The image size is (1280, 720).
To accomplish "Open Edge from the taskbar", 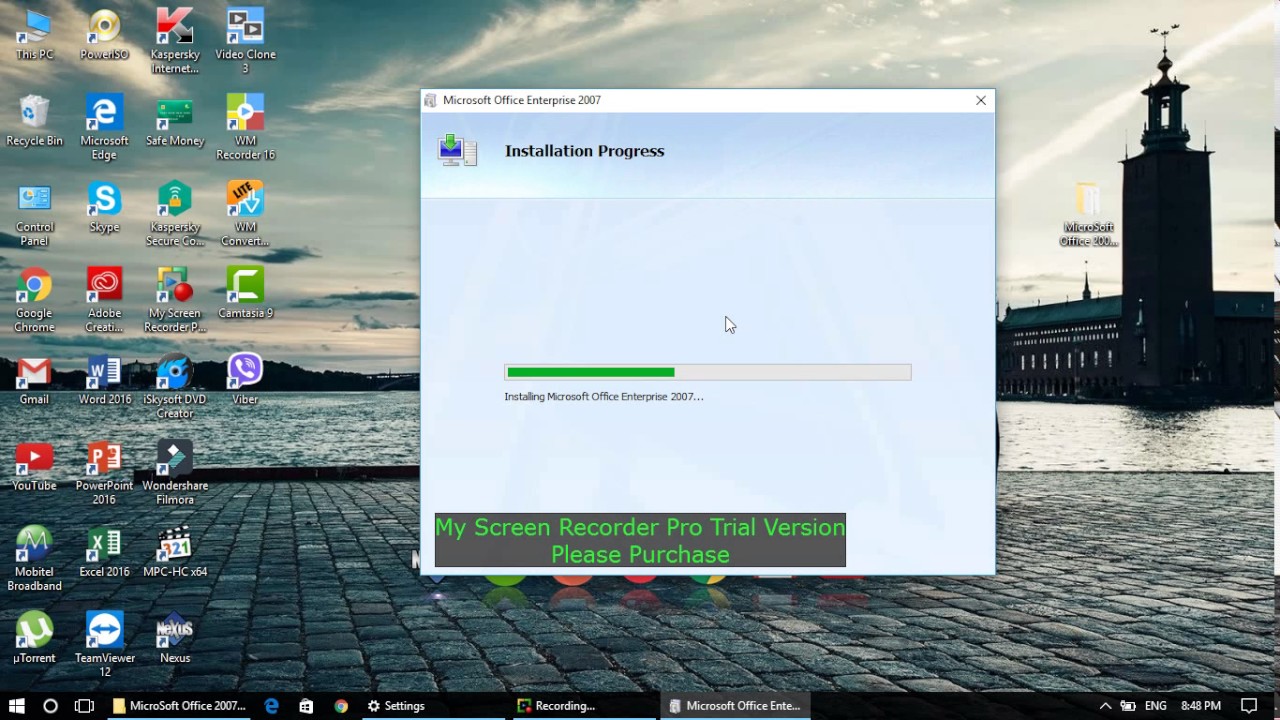I will pos(271,706).
